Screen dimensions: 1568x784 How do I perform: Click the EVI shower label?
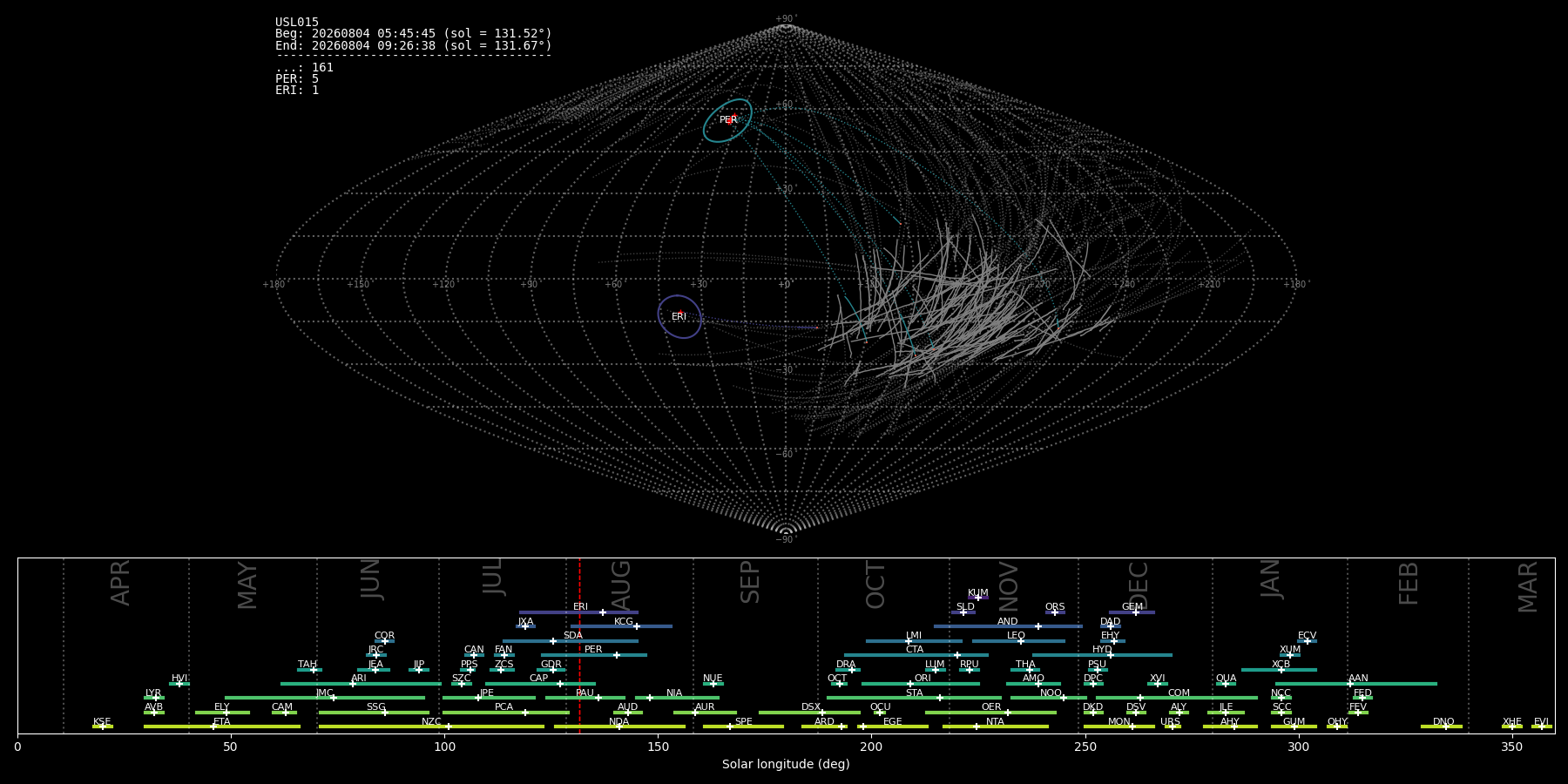pos(1541,722)
